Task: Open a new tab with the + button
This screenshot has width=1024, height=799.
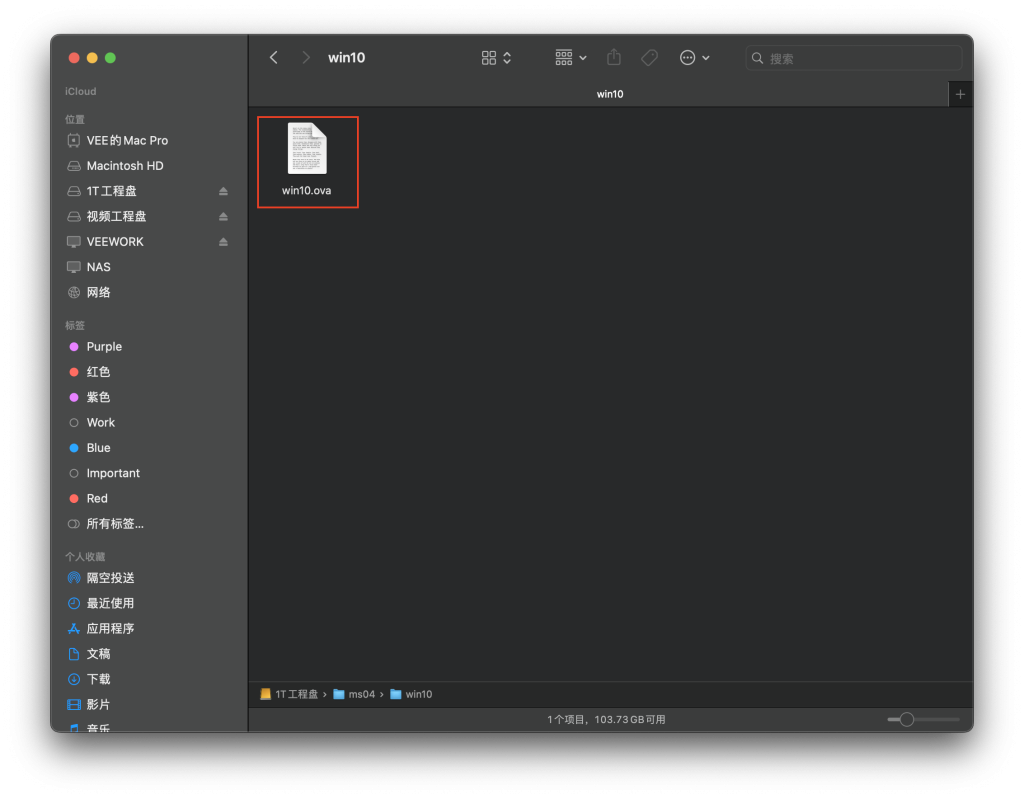Action: click(959, 93)
